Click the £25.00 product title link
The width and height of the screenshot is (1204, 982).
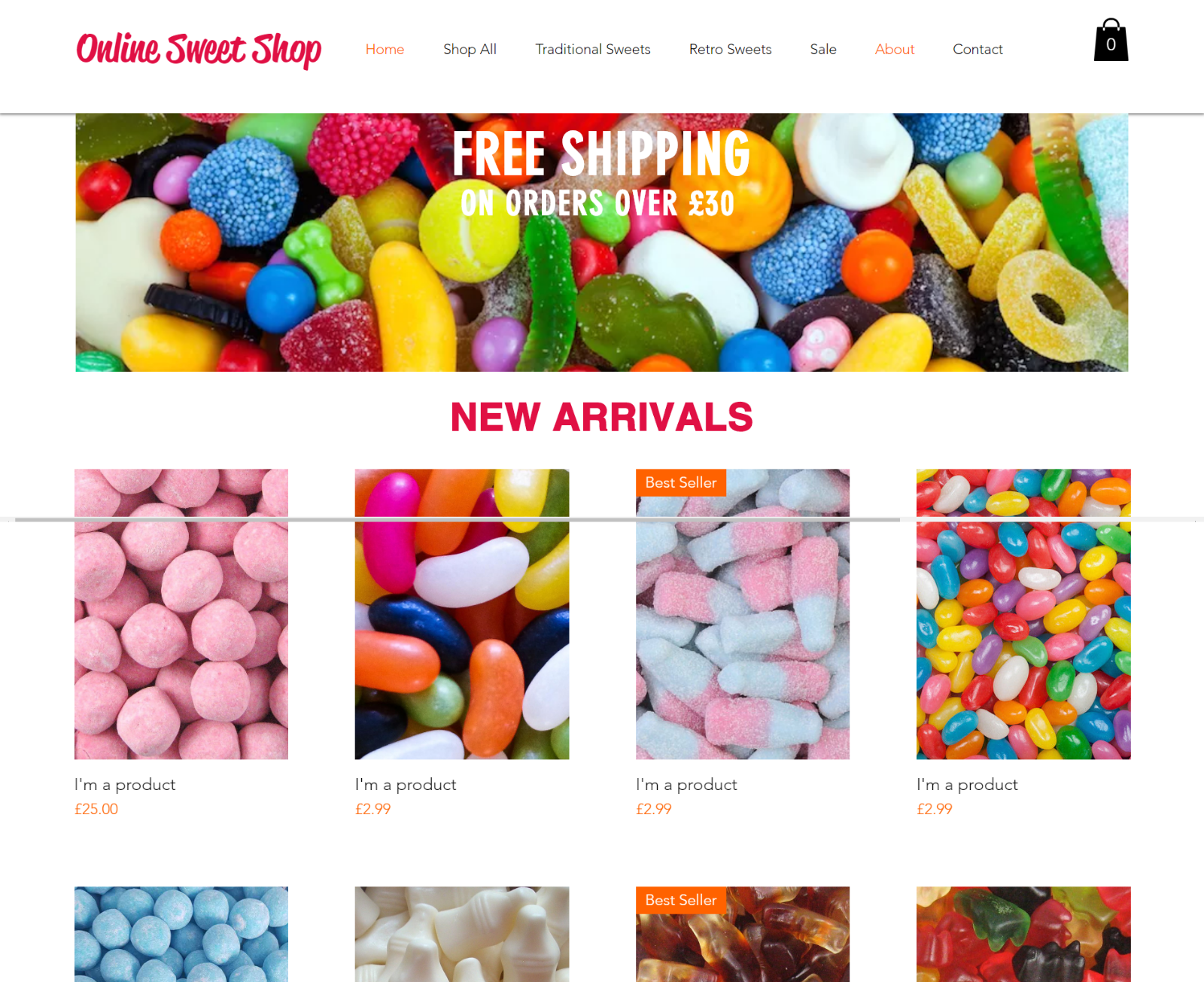[125, 784]
